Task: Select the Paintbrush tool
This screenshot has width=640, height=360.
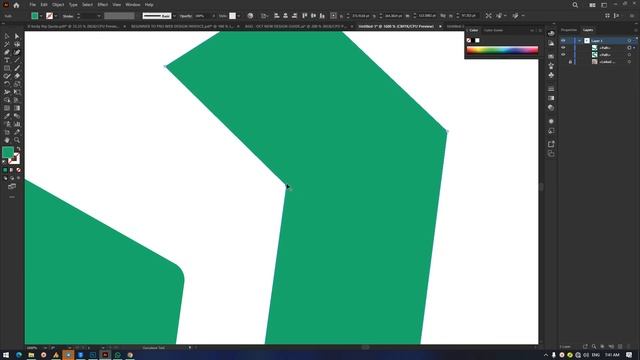Action: [17, 68]
